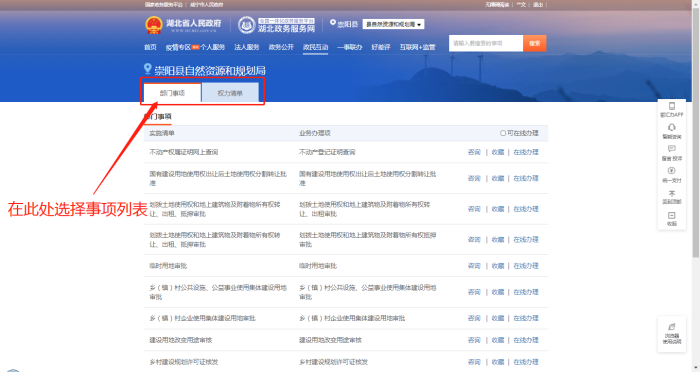700x372 pixels.
Task: Click the orange 搜索 button
Action: pyautogui.click(x=534, y=43)
